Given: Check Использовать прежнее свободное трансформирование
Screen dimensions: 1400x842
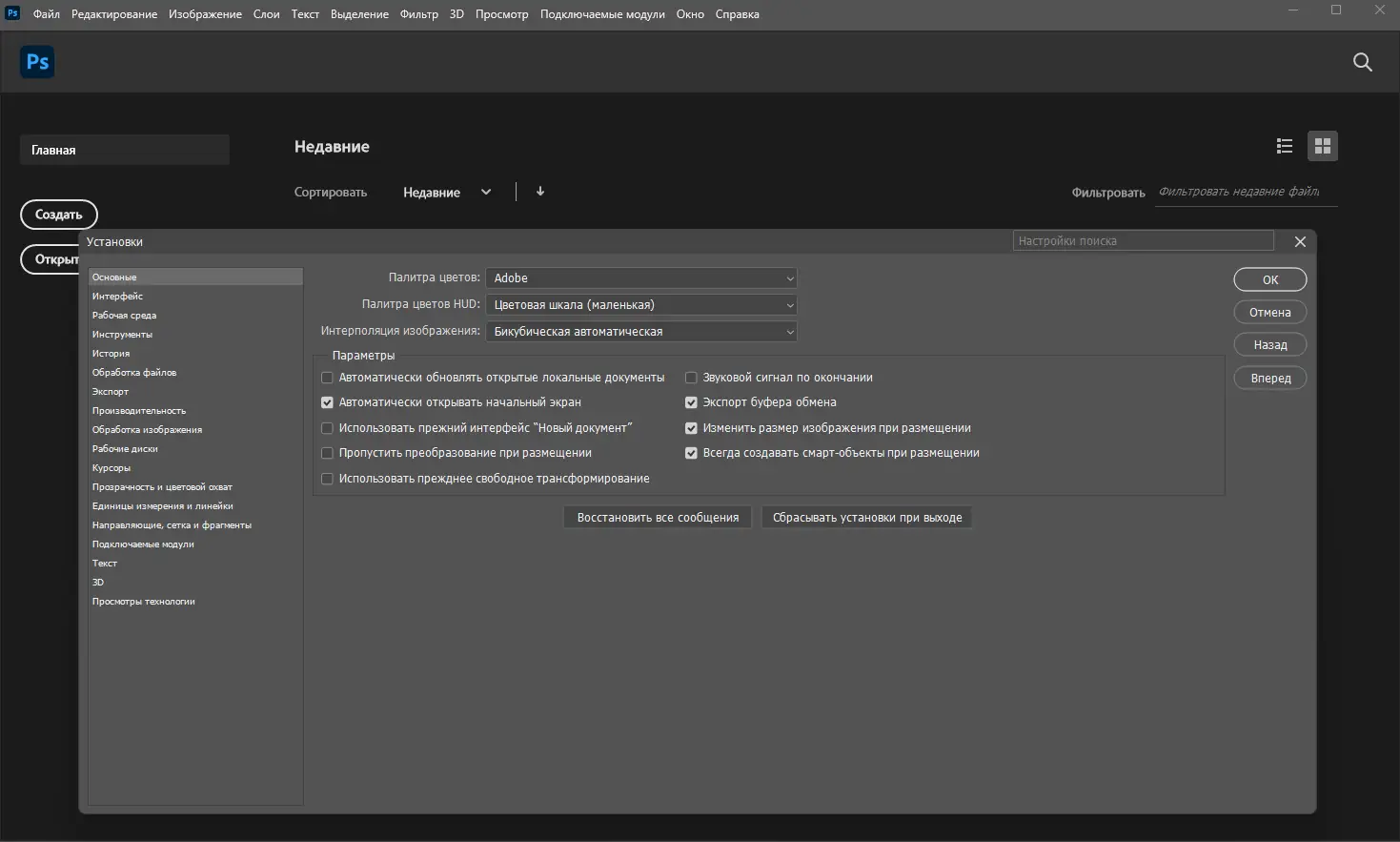Looking at the screenshot, I should [328, 479].
